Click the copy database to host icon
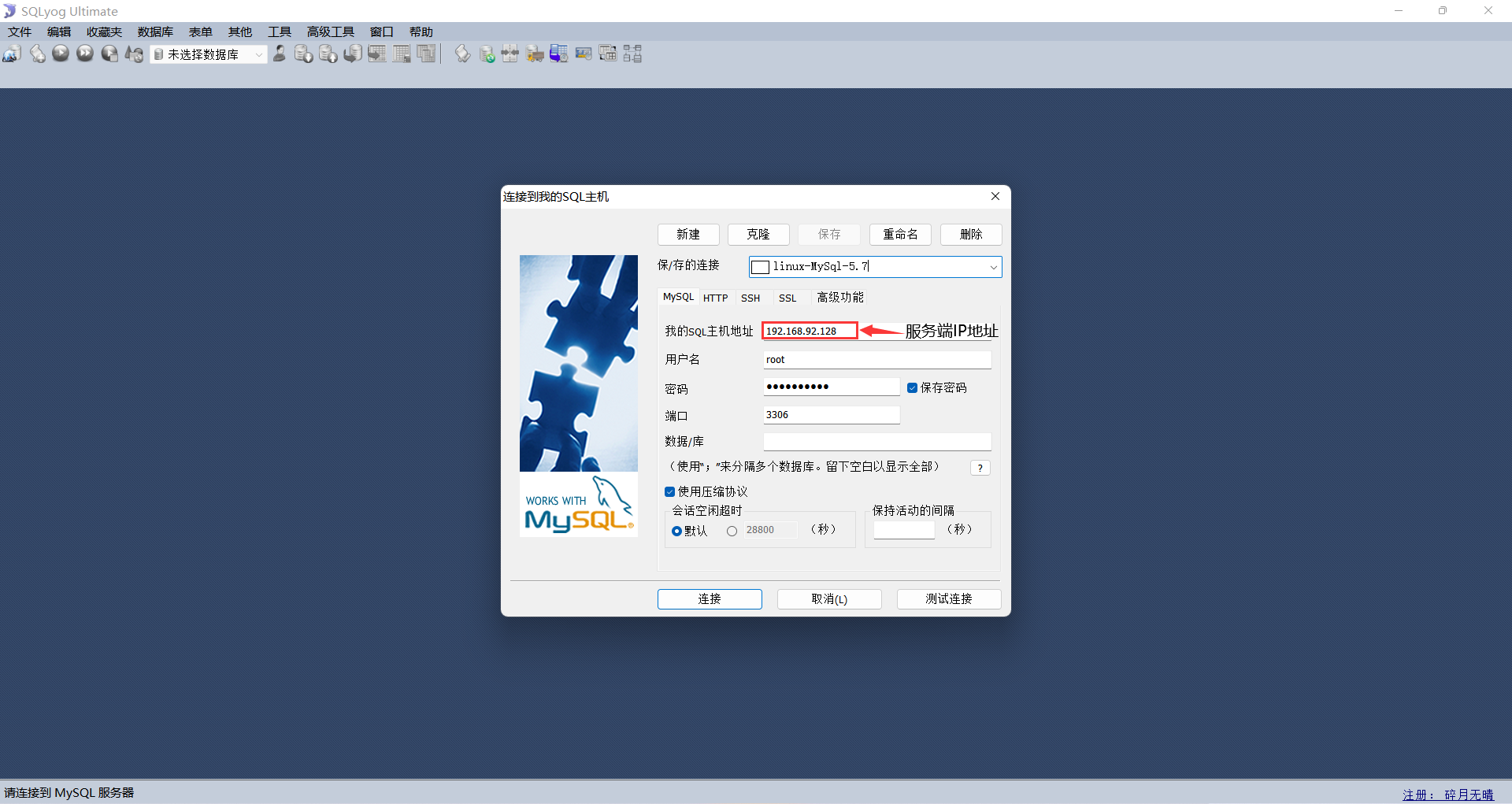Viewport: 1512px width, 804px height. [353, 54]
